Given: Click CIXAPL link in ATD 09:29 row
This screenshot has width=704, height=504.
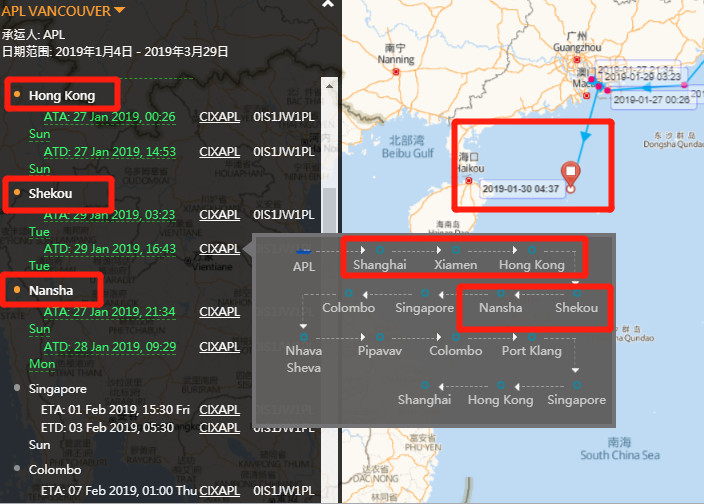Looking at the screenshot, I should (220, 346).
